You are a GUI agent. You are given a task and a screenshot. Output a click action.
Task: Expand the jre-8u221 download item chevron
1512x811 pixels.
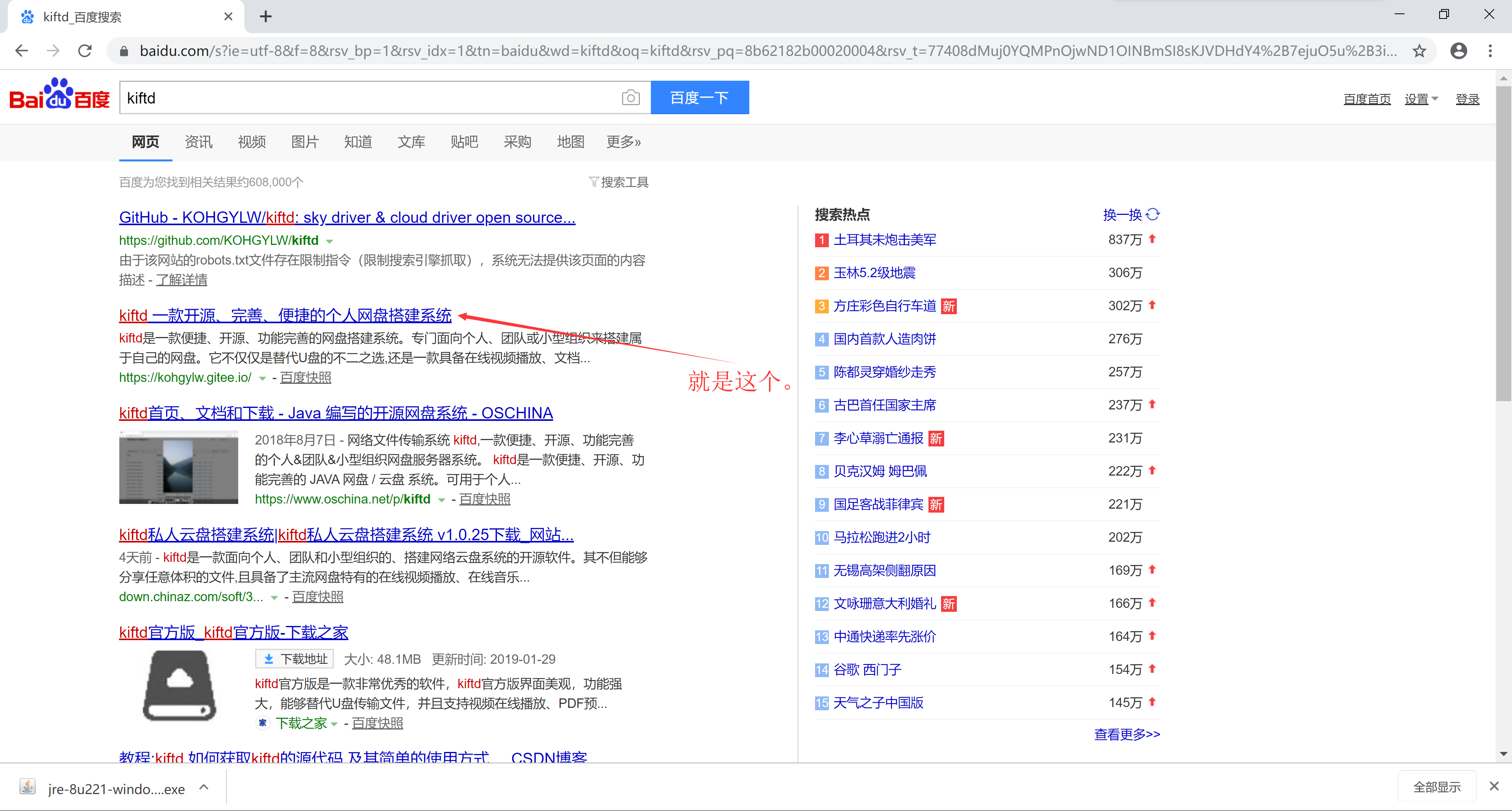pos(204,787)
